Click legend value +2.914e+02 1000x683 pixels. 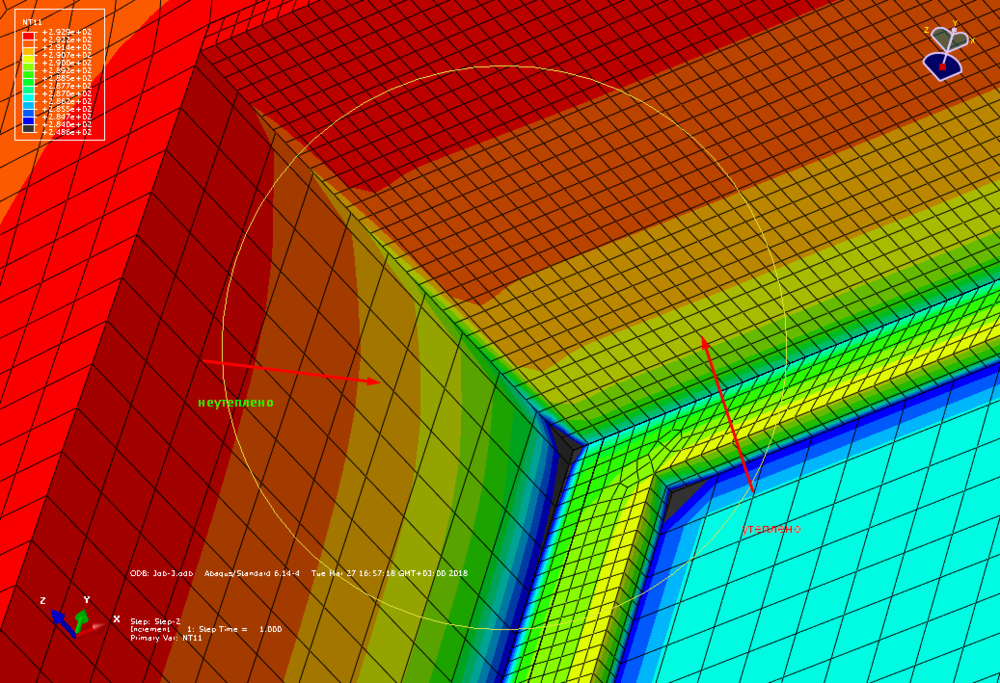[x=67, y=48]
